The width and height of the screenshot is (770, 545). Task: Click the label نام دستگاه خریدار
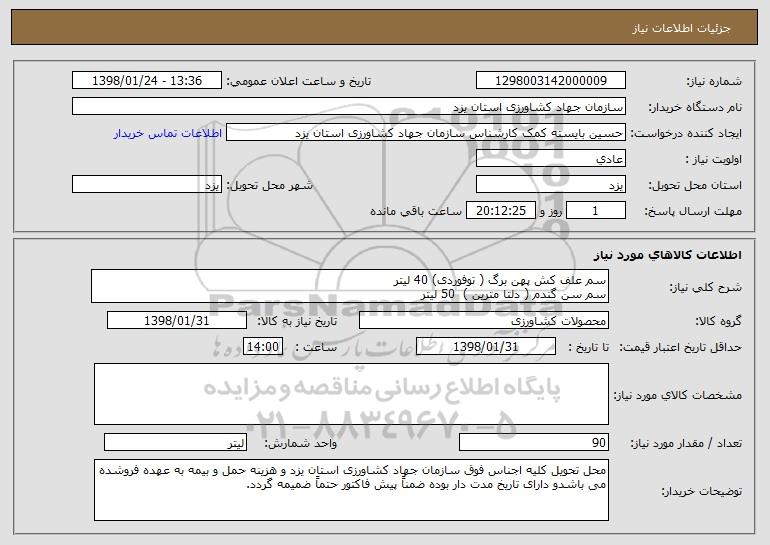[x=695, y=108]
